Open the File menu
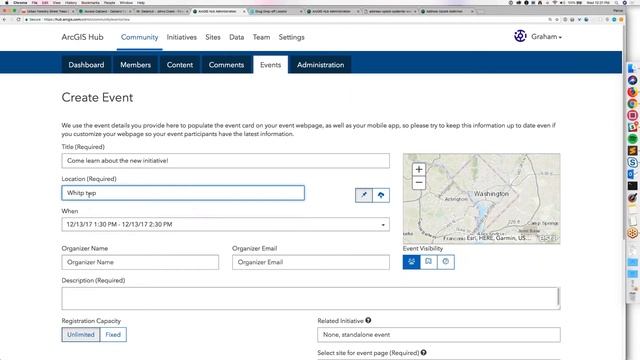 [35, 2]
